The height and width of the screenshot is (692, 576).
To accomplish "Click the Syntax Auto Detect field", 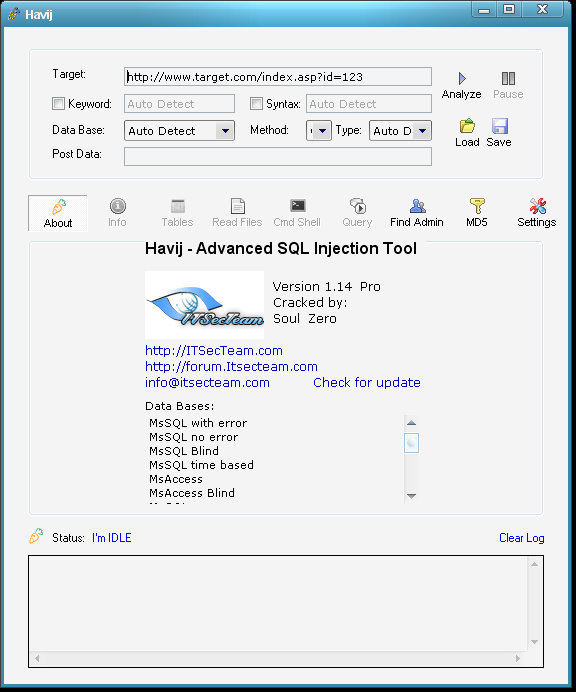I will point(369,104).
